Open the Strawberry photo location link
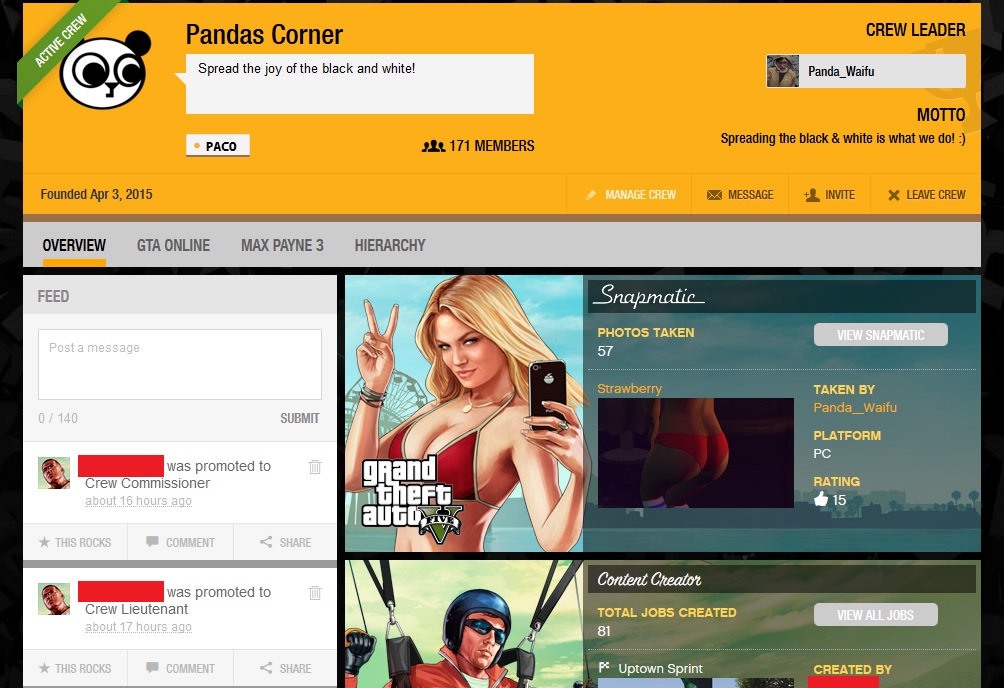Image resolution: width=1004 pixels, height=688 pixels. (x=629, y=388)
